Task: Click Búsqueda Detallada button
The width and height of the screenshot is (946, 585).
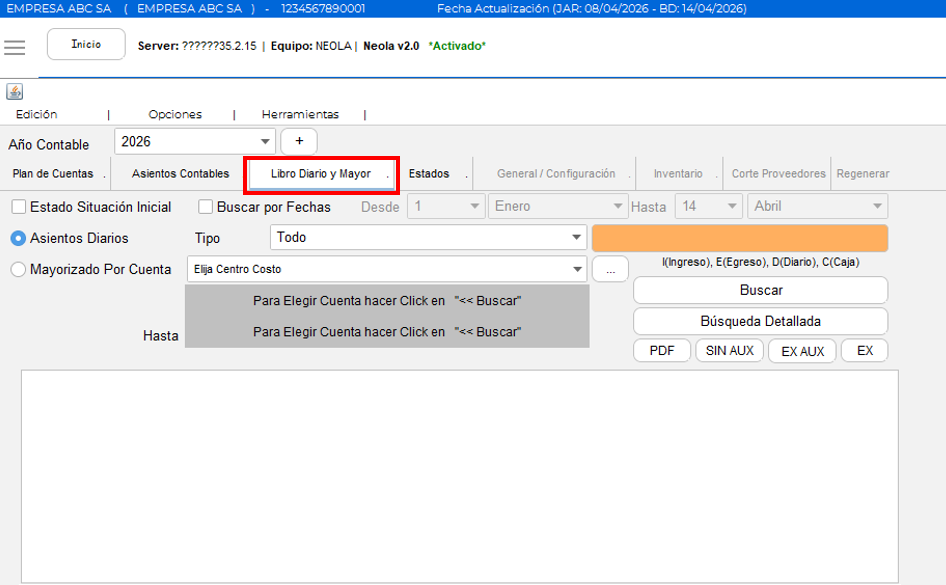Action: coord(761,321)
